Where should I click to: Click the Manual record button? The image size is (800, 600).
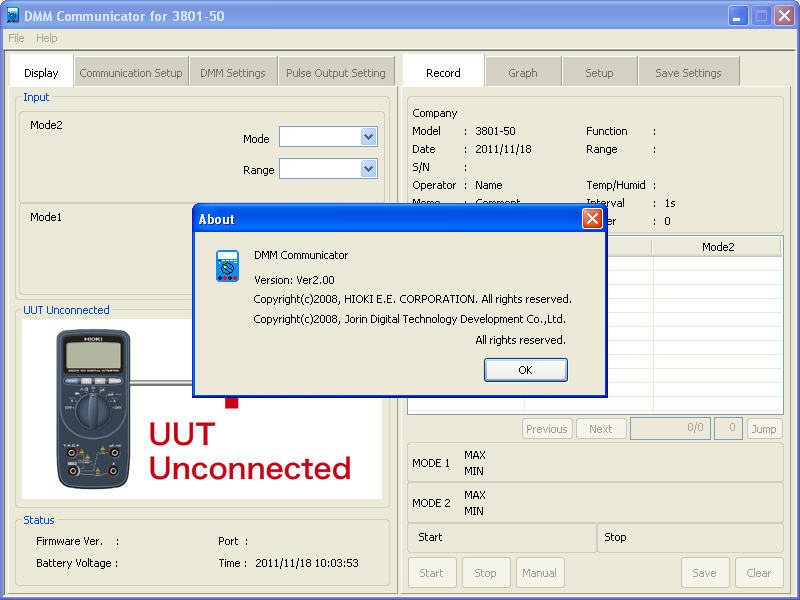(x=539, y=573)
